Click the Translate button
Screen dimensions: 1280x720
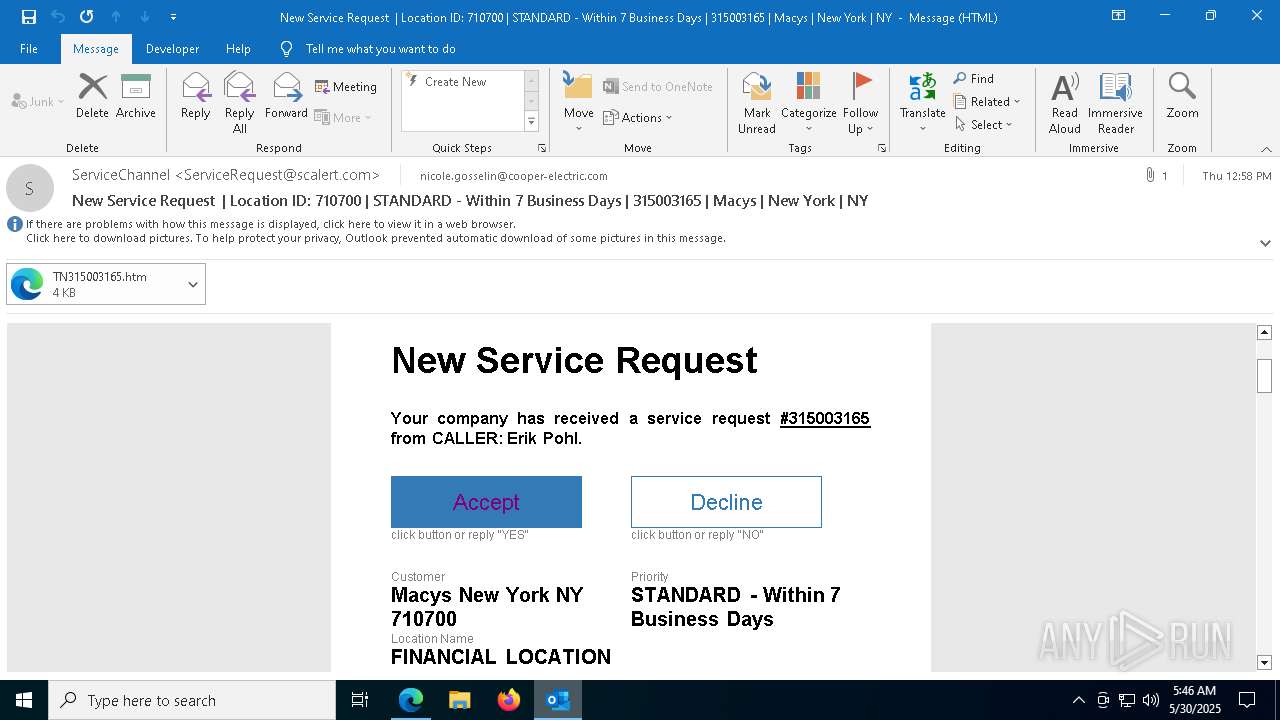pyautogui.click(x=923, y=103)
